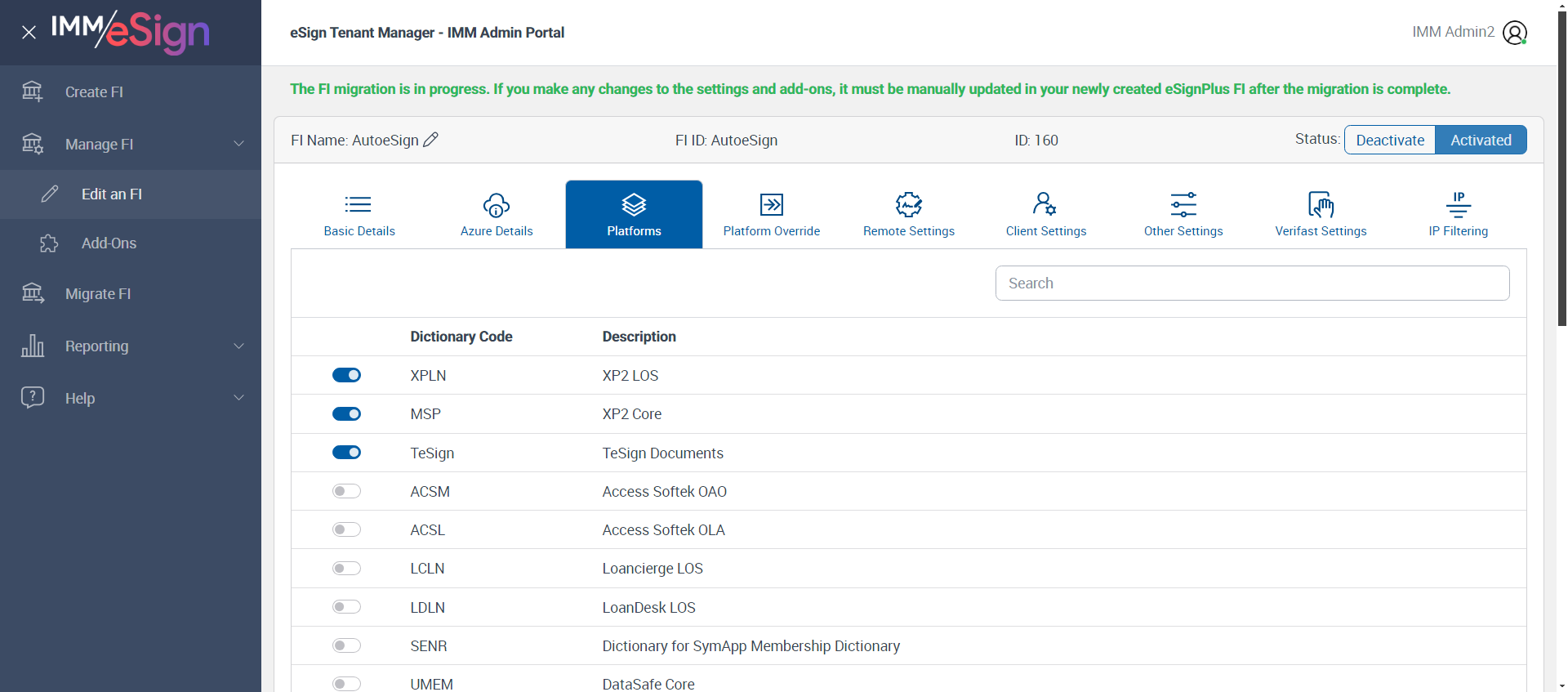Click the Azure Details cloud icon

point(497,204)
